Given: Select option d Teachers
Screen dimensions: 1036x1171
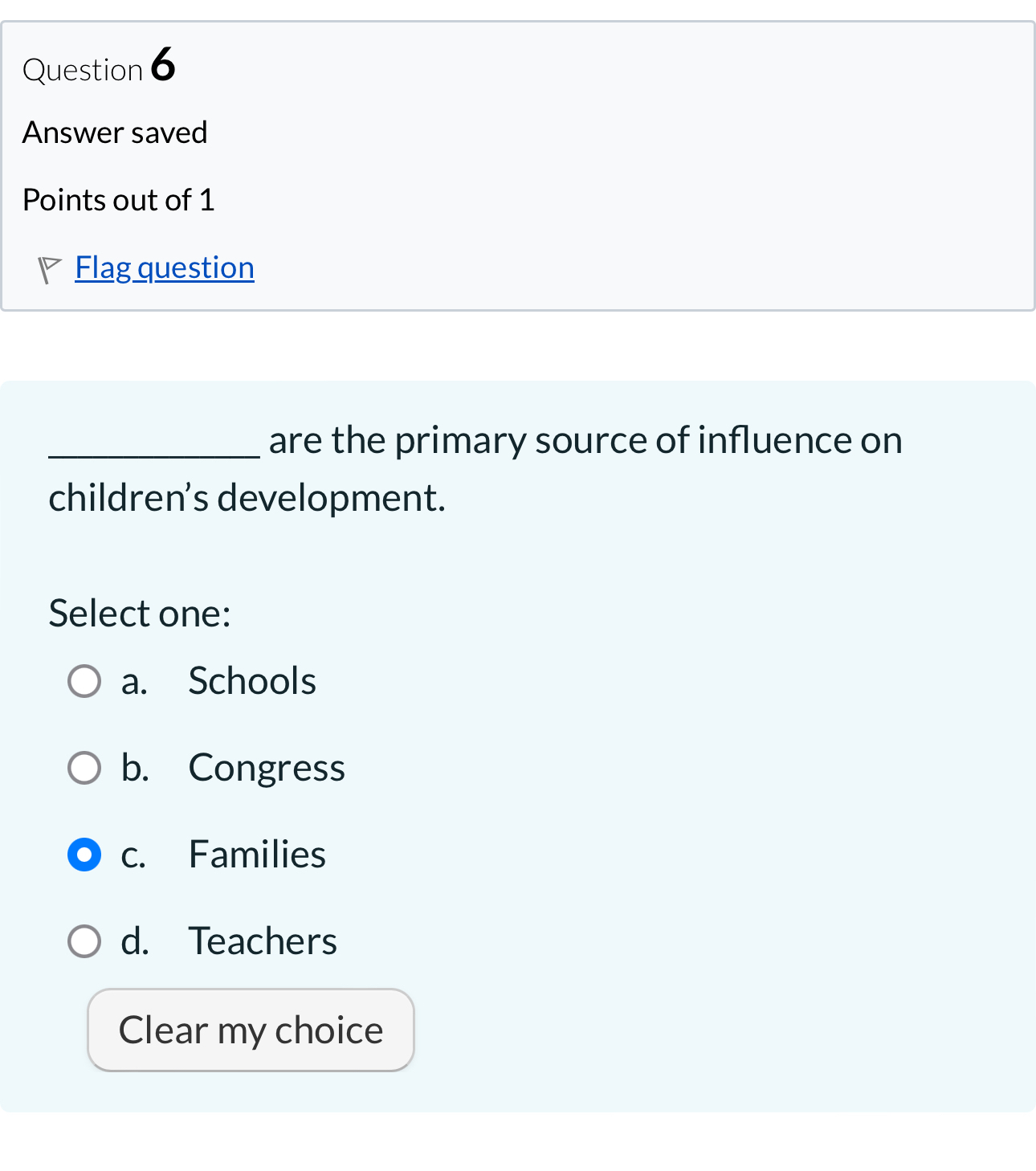Looking at the screenshot, I should click(84, 941).
